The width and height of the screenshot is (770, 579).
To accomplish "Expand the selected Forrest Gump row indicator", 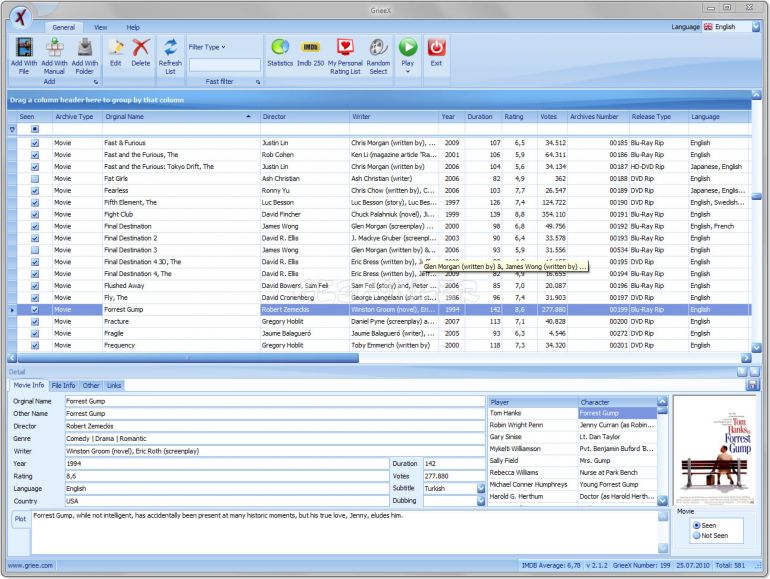I will [x=12, y=310].
